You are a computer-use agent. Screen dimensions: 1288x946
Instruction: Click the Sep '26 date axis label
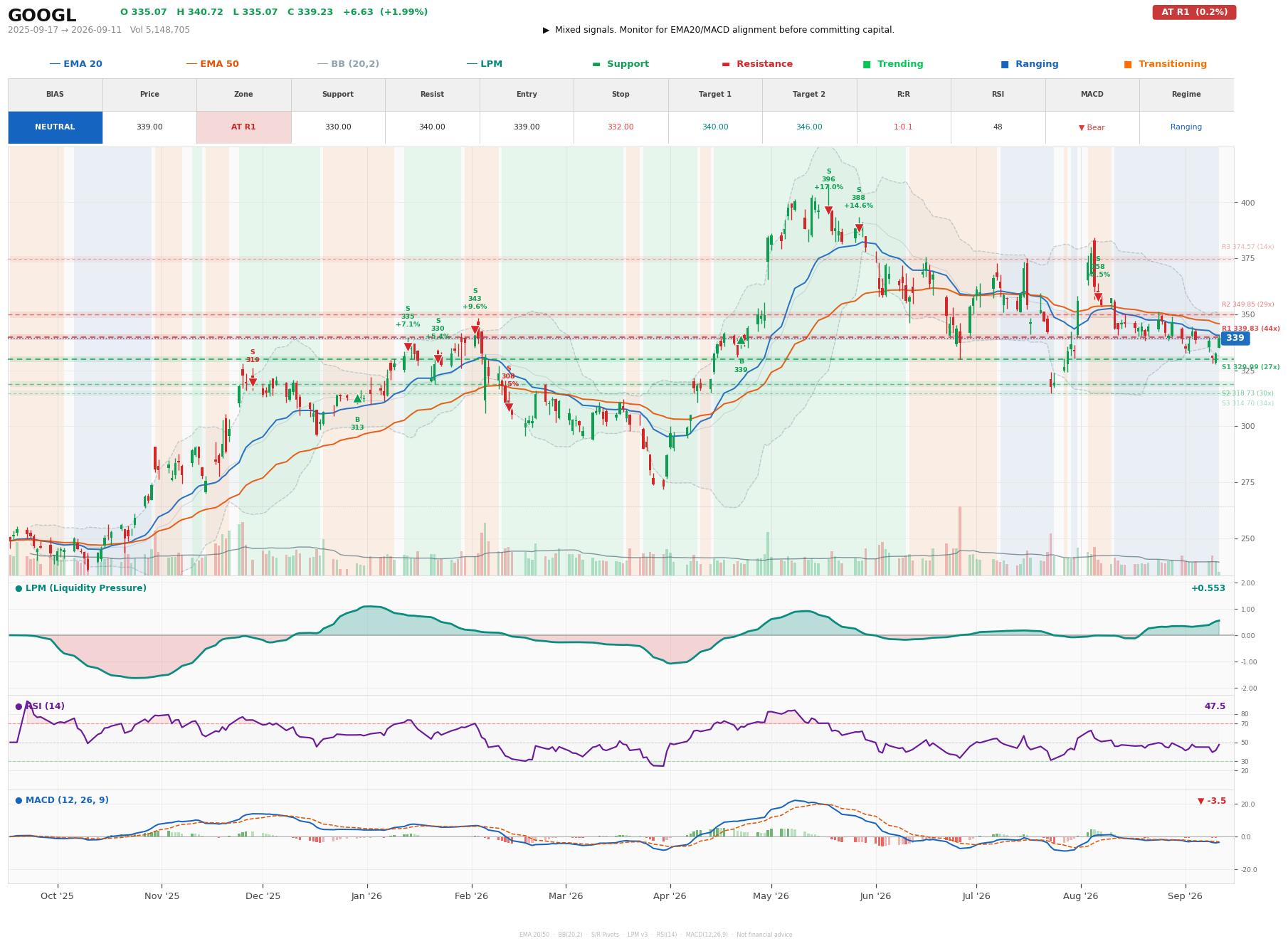coord(1185,896)
